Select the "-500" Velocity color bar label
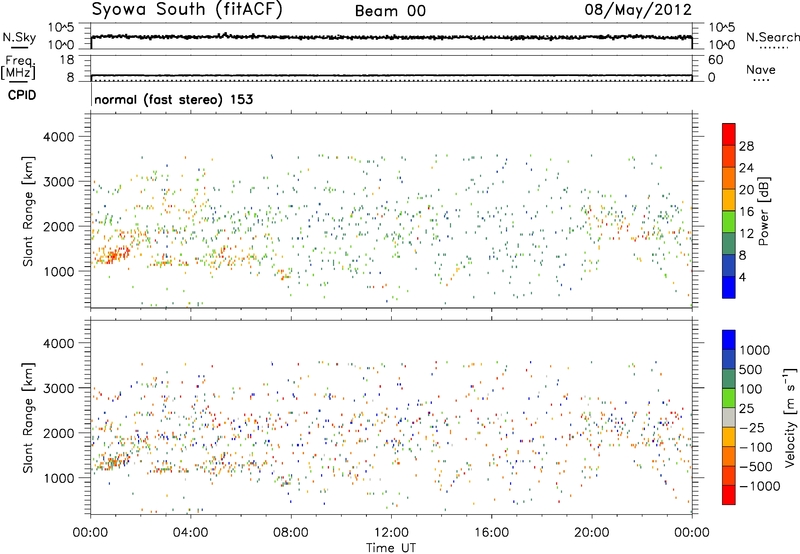The image size is (800, 554). (756, 466)
